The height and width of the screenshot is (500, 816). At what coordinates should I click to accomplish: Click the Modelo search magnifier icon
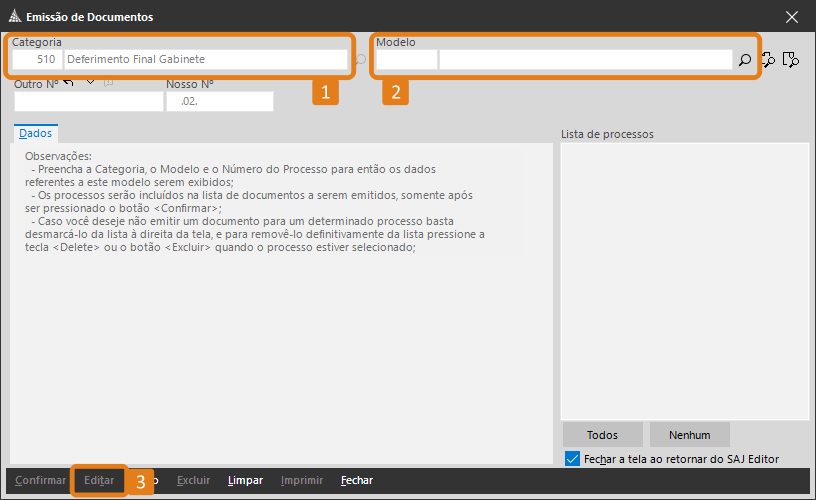[x=745, y=60]
